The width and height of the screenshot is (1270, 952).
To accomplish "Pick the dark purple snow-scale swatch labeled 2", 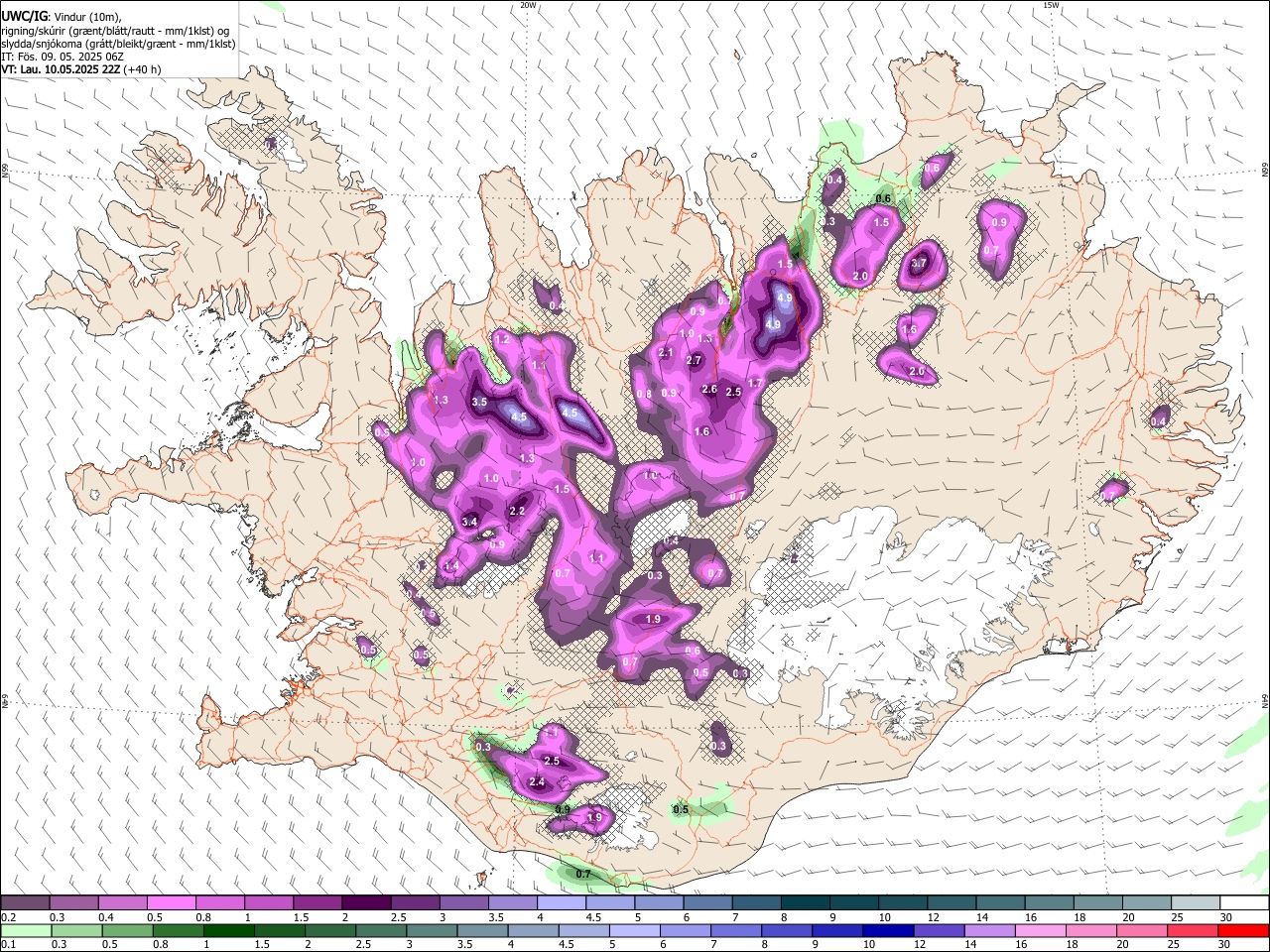I will click(365, 903).
